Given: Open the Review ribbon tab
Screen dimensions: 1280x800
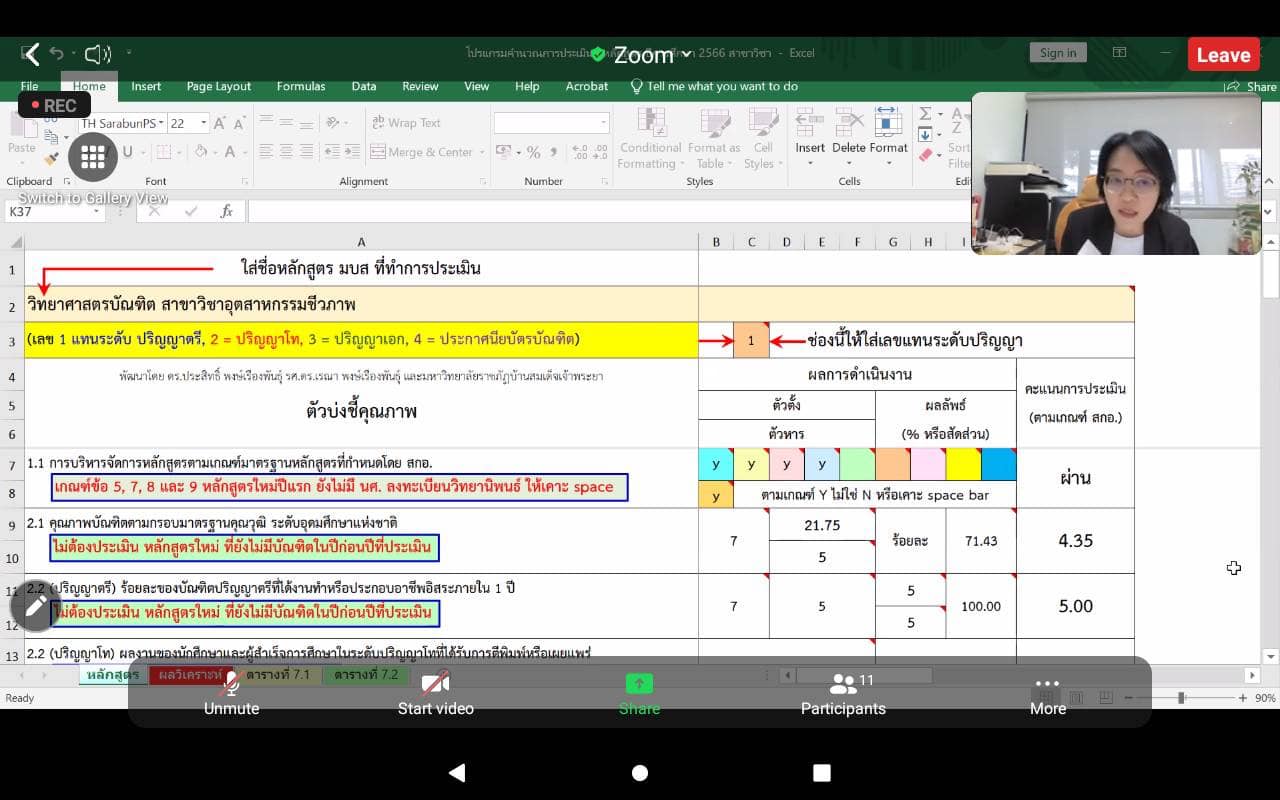Looking at the screenshot, I should [x=420, y=86].
